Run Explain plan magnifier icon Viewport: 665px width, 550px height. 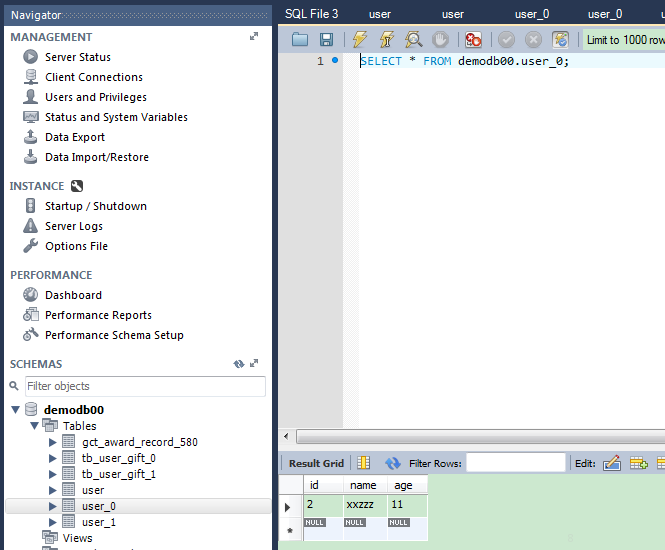(x=414, y=39)
